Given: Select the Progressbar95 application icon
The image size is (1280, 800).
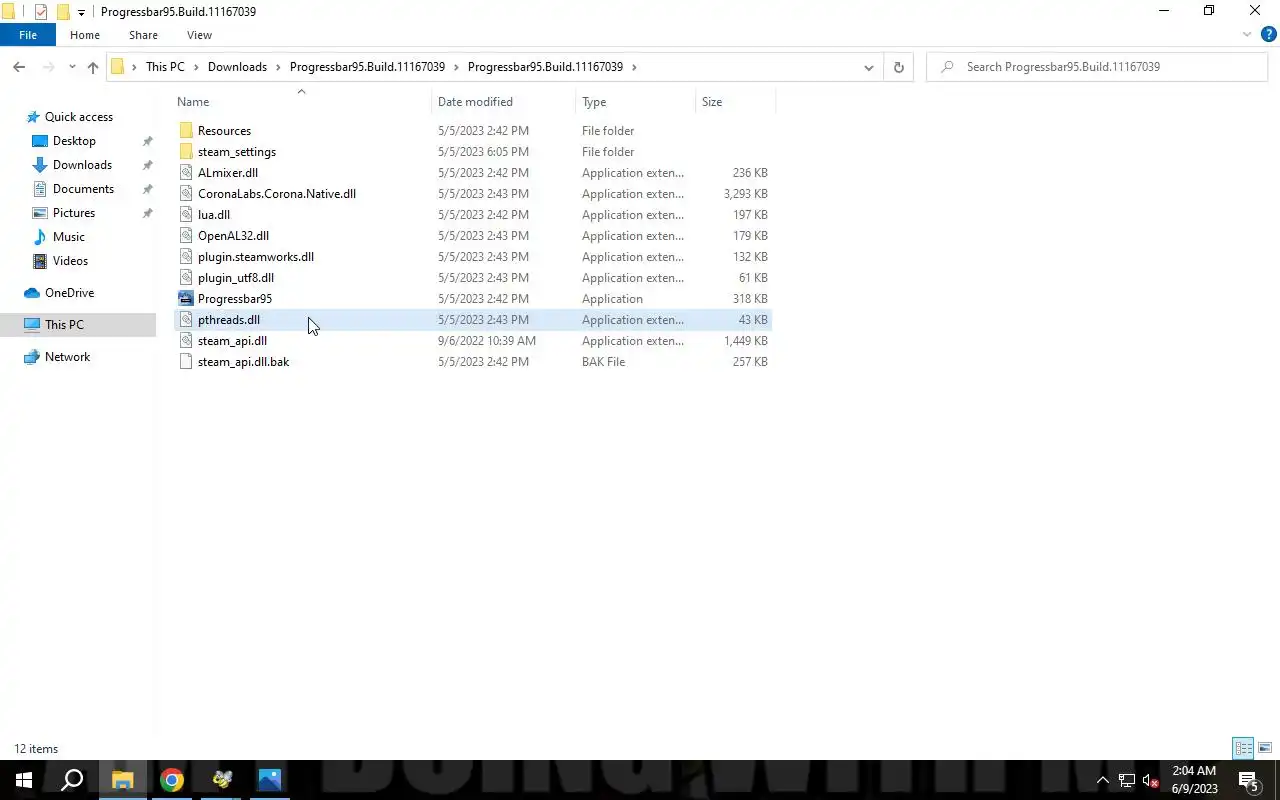Looking at the screenshot, I should [x=186, y=299].
